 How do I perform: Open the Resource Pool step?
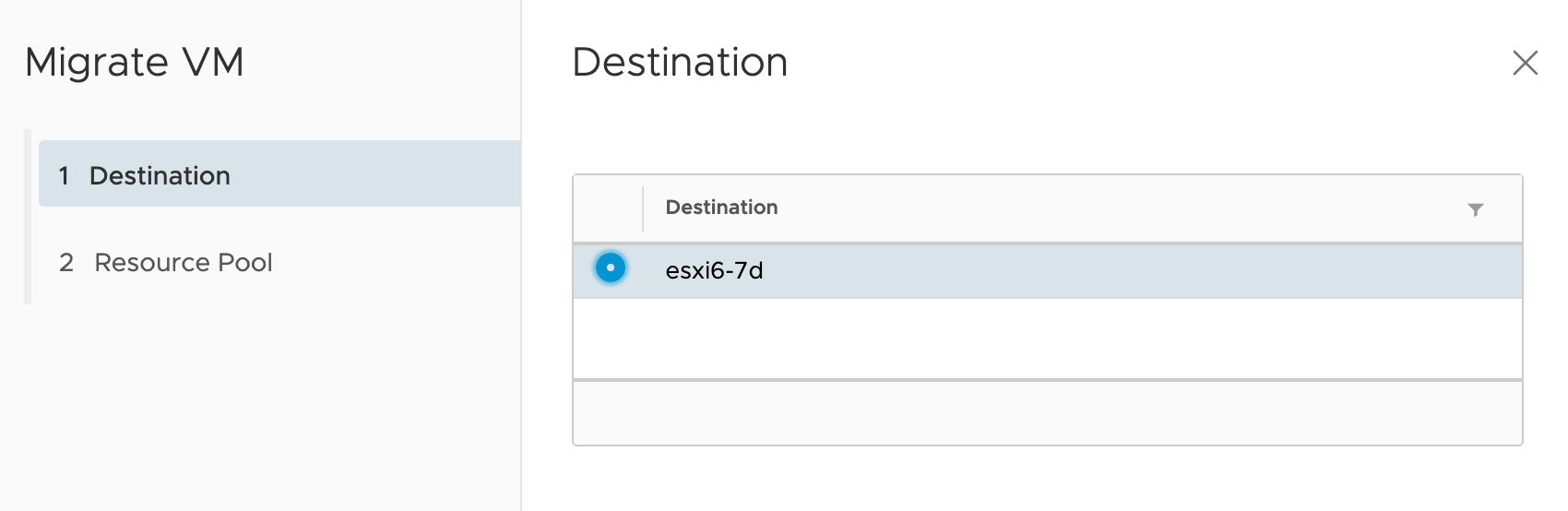[183, 263]
